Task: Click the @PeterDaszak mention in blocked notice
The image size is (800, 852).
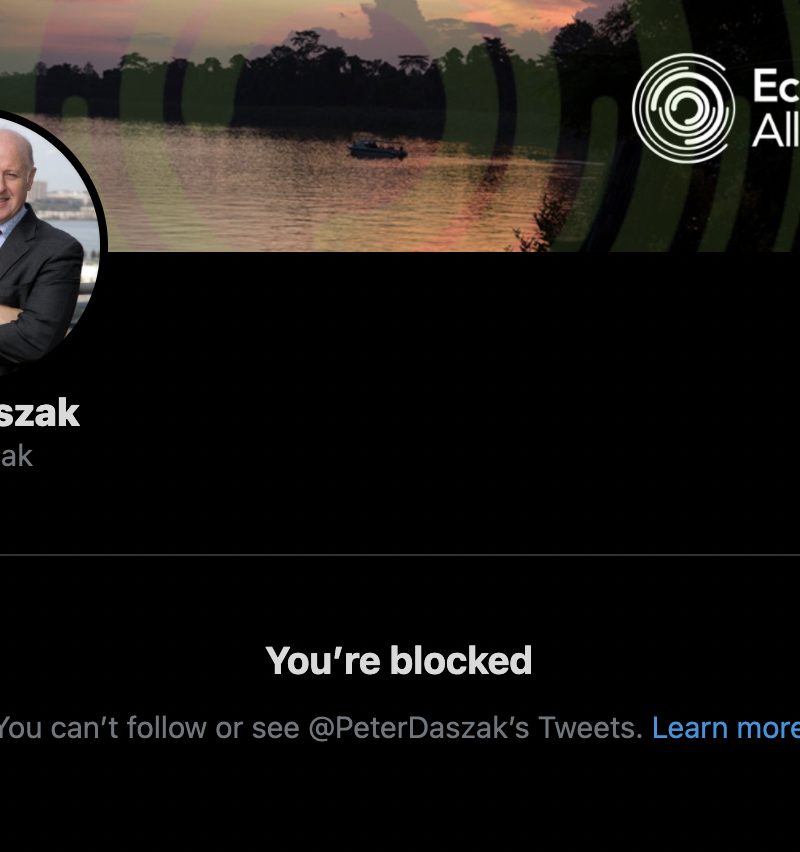Action: (418, 728)
